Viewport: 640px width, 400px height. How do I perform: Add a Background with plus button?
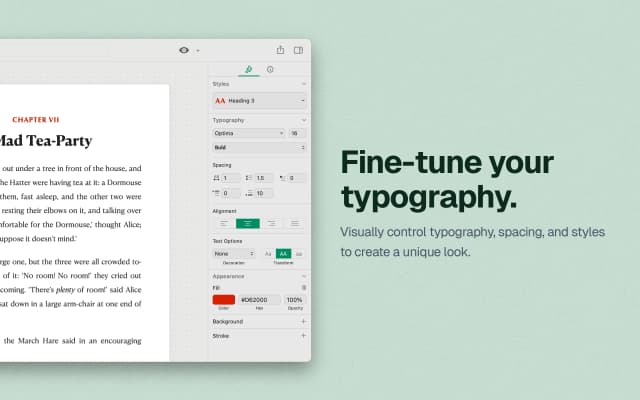click(x=303, y=322)
